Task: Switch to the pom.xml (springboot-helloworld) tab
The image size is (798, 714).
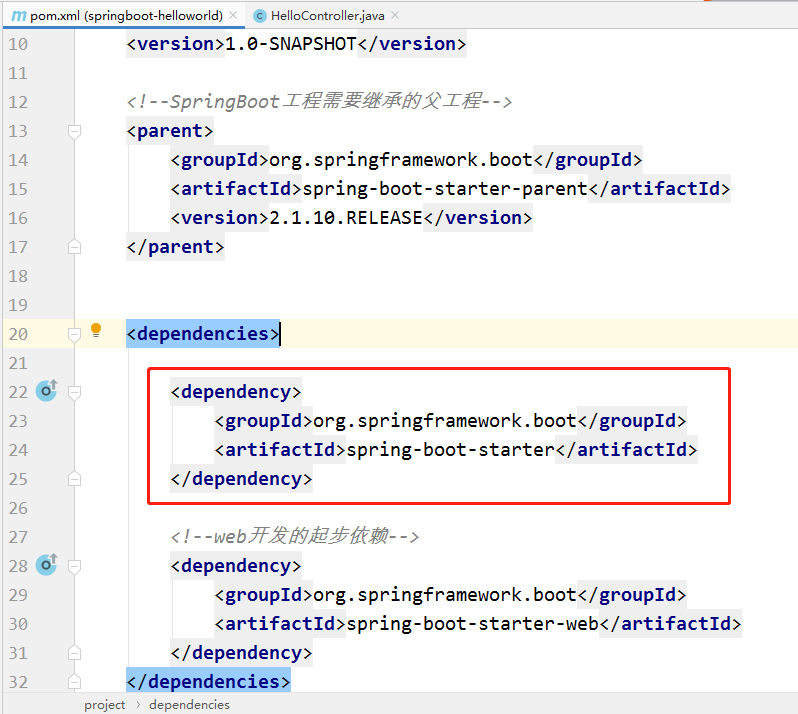Action: pyautogui.click(x=122, y=16)
